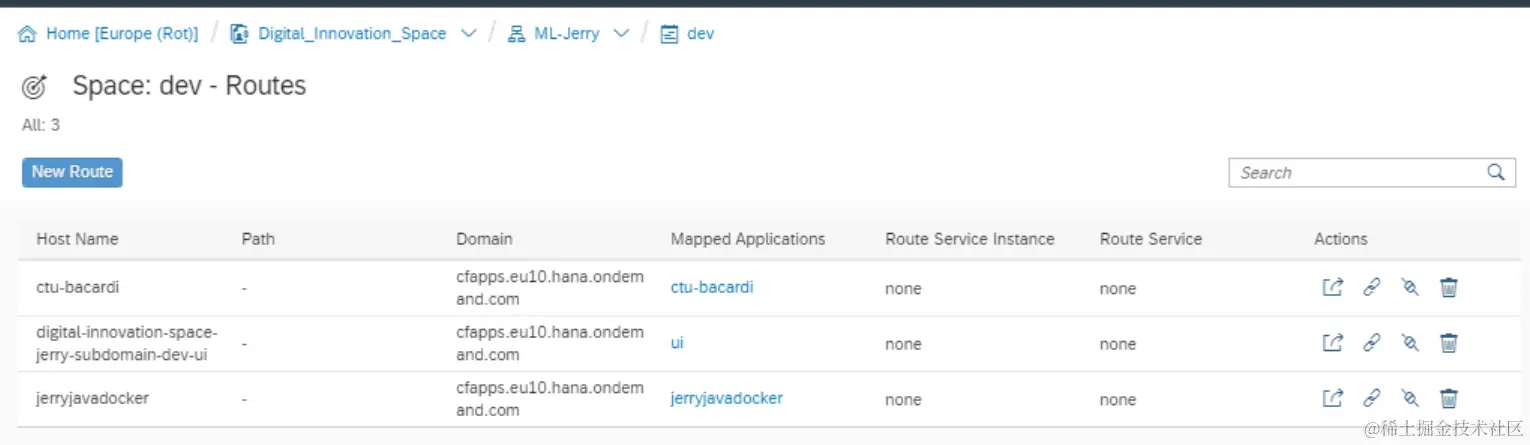Viewport: 1530px width, 445px height.
Task: Open the ctu-bacardi mapped application link
Action: click(x=711, y=287)
